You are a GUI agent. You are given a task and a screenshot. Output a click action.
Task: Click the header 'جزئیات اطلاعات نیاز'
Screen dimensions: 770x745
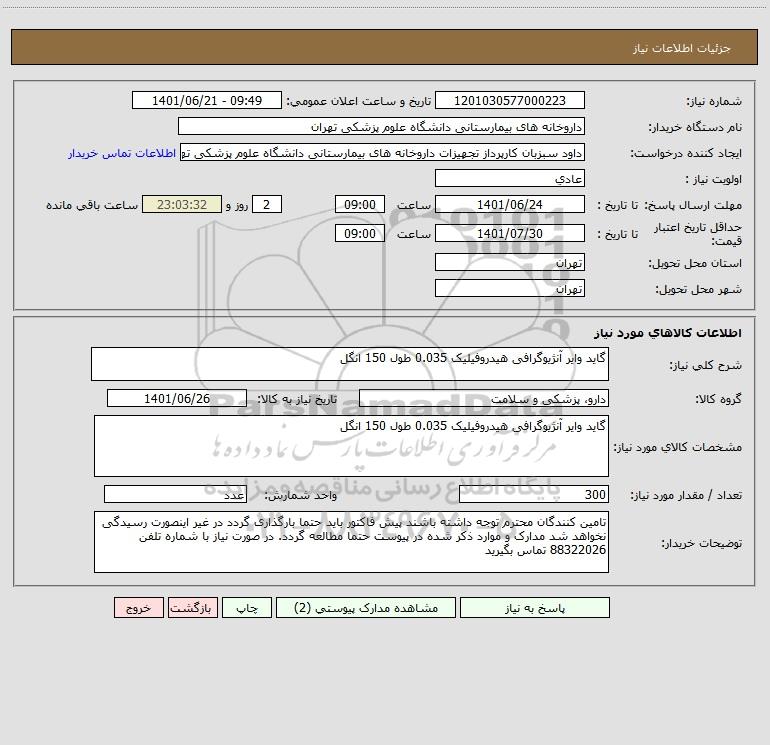coord(682,48)
